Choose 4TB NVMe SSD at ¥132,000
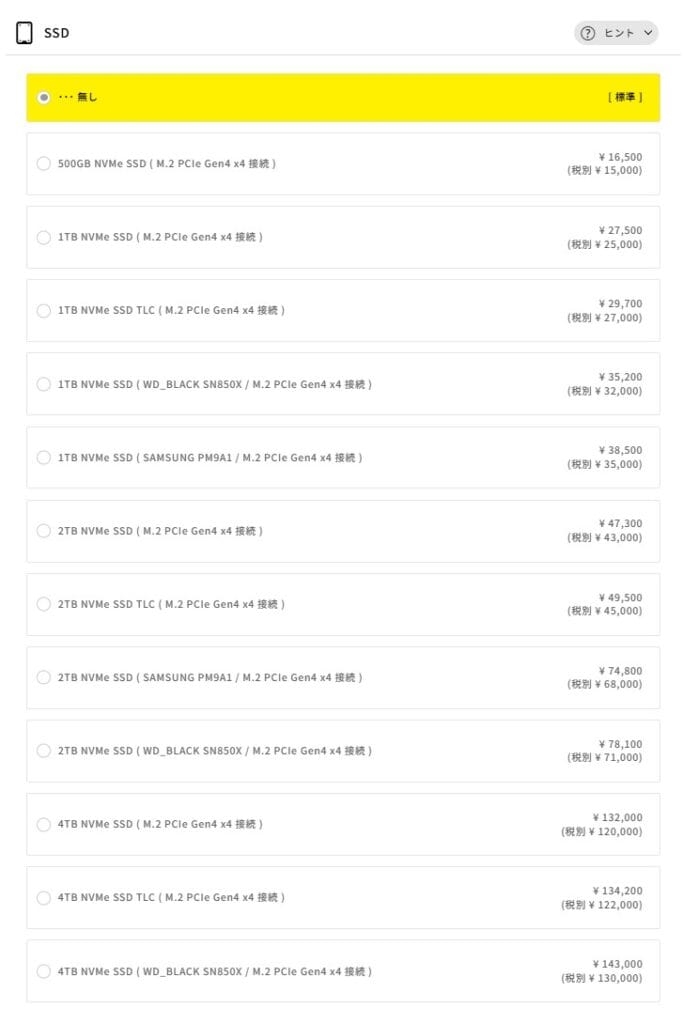Viewport: 683px width, 1024px height. click(44, 825)
